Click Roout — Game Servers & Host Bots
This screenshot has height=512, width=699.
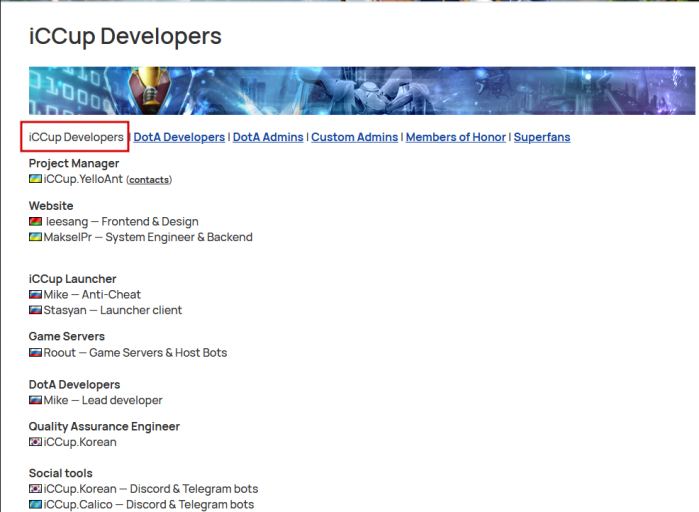(x=135, y=353)
